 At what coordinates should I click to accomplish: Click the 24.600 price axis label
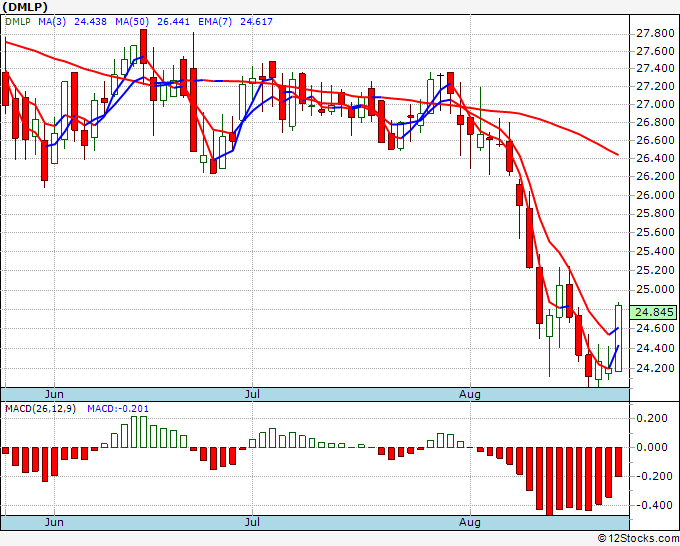click(655, 328)
